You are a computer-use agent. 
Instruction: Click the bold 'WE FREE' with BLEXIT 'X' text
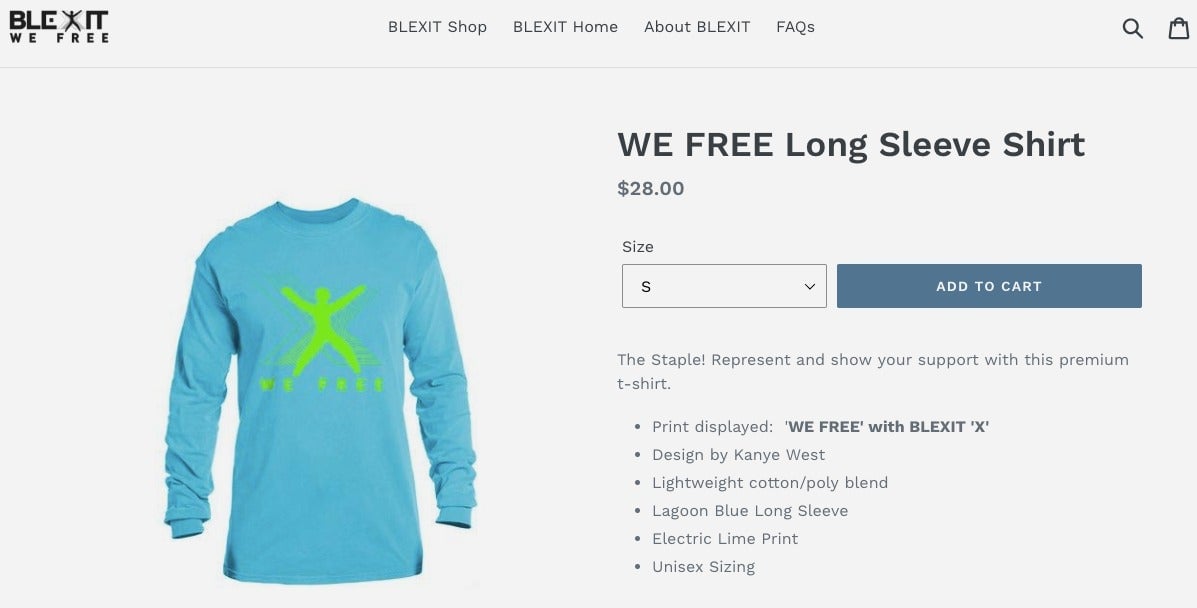[887, 427]
